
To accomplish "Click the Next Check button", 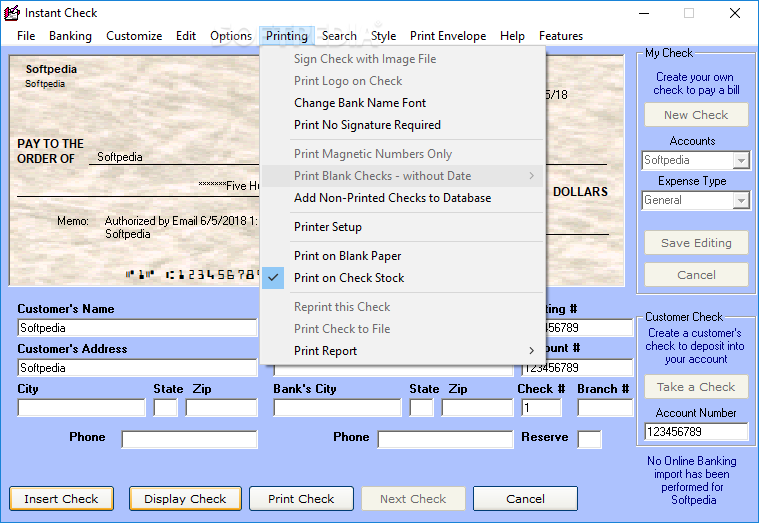I will 413,499.
